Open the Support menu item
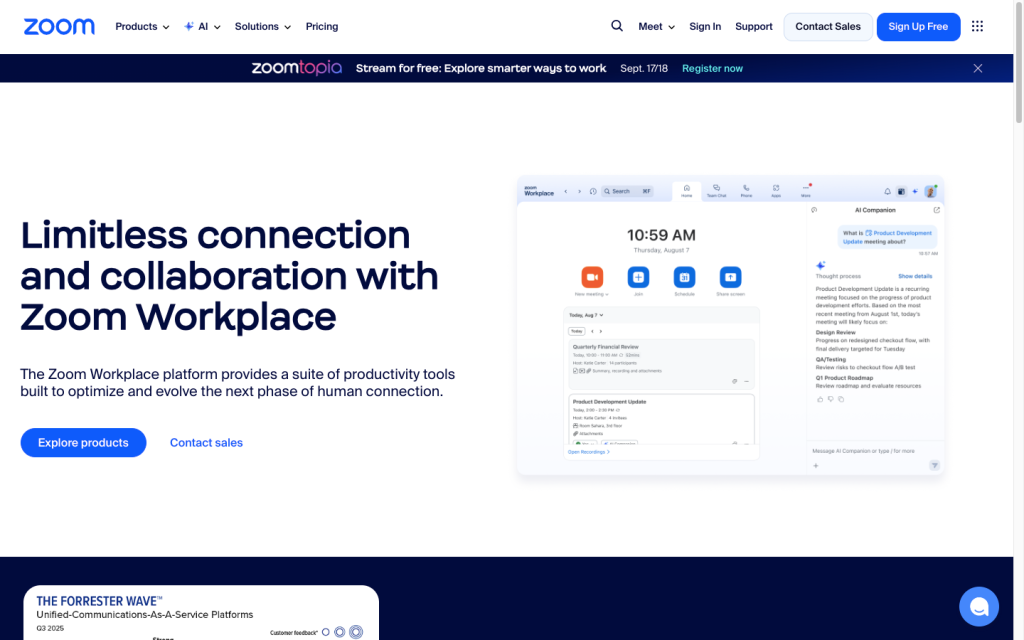 click(x=754, y=27)
